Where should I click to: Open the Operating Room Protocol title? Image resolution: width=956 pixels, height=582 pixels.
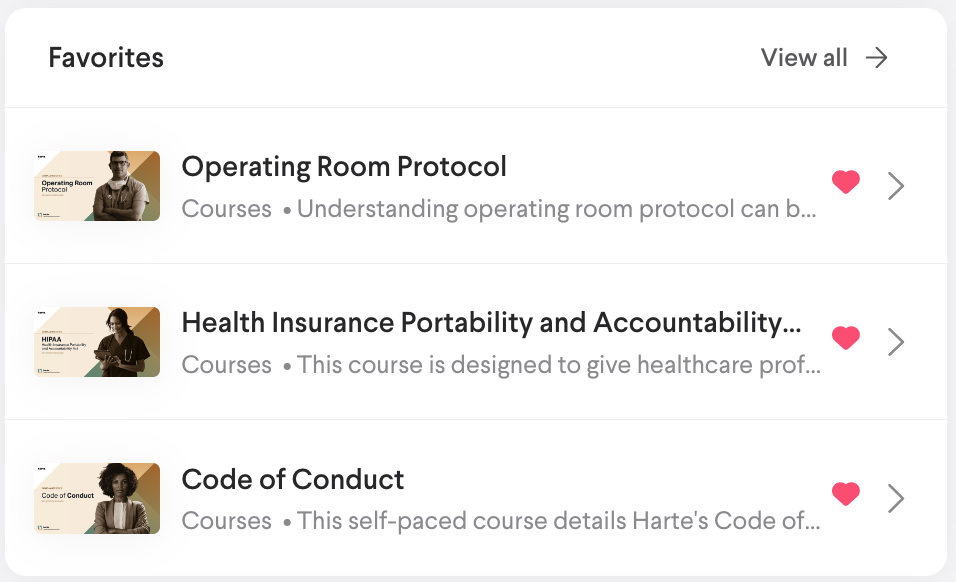(344, 166)
